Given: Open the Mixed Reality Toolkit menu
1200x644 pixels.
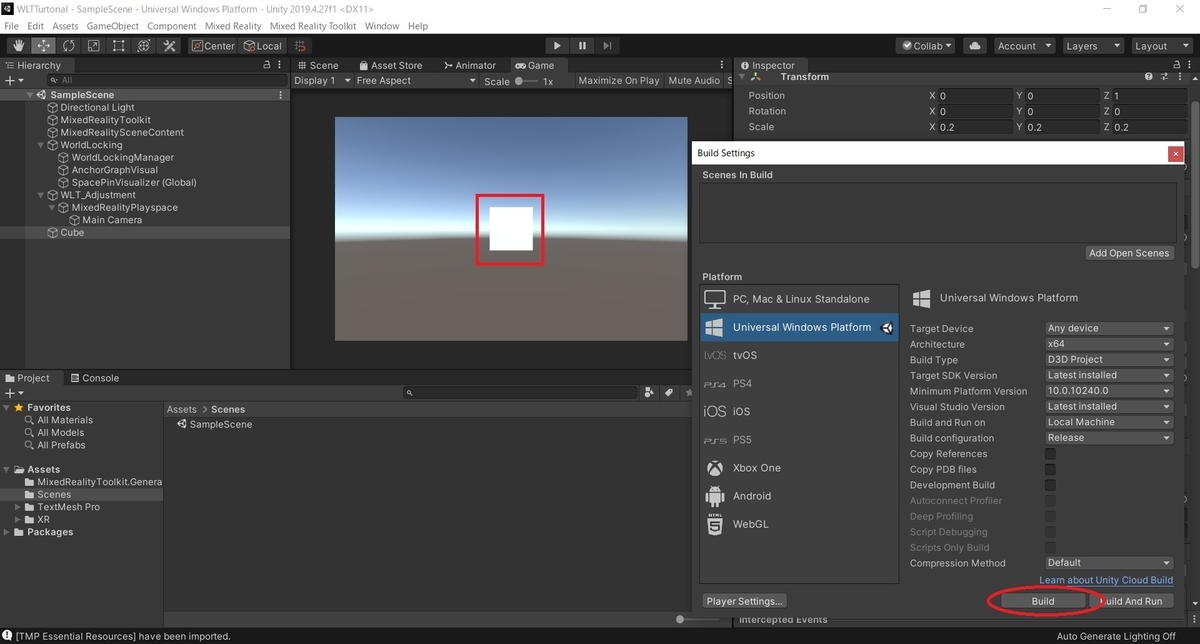Looking at the screenshot, I should [x=313, y=26].
